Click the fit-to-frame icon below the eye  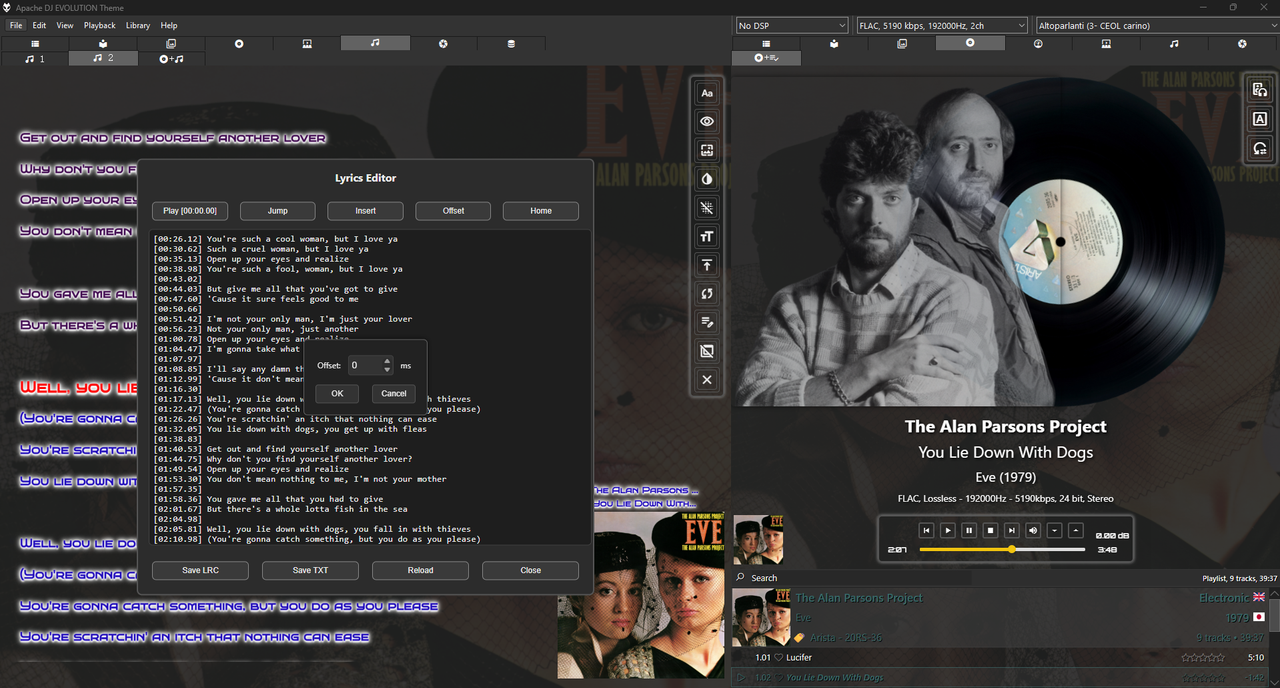coord(707,150)
